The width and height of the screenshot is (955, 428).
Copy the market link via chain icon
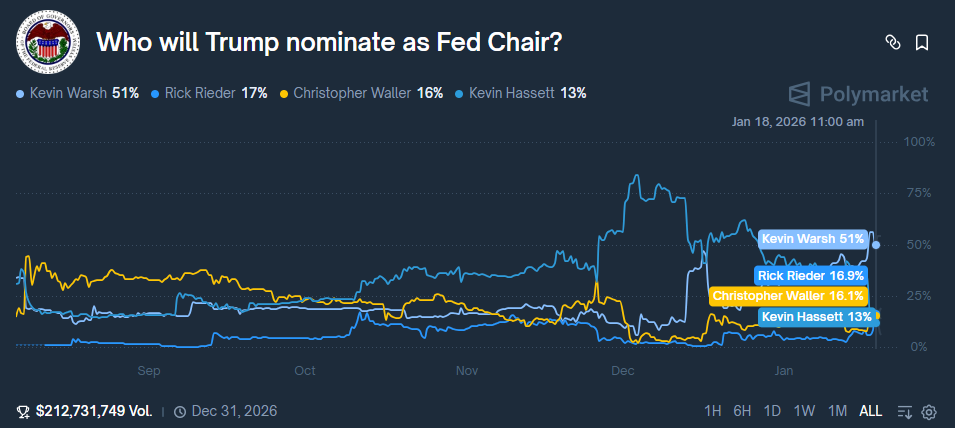pos(893,42)
